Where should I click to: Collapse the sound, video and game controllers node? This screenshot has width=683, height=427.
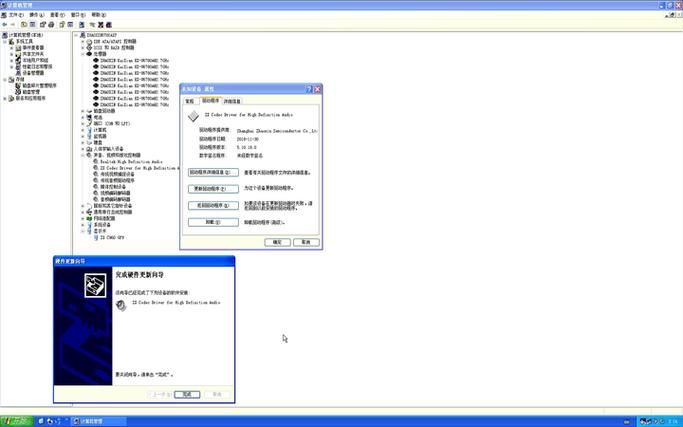82,155
